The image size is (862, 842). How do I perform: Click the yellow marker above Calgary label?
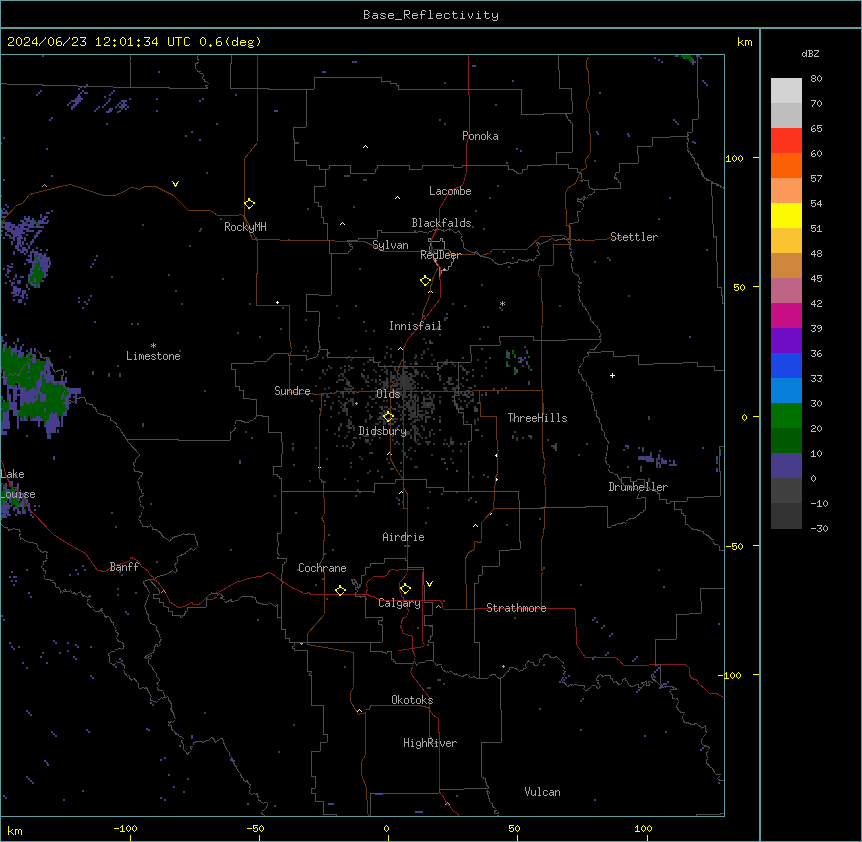point(405,589)
